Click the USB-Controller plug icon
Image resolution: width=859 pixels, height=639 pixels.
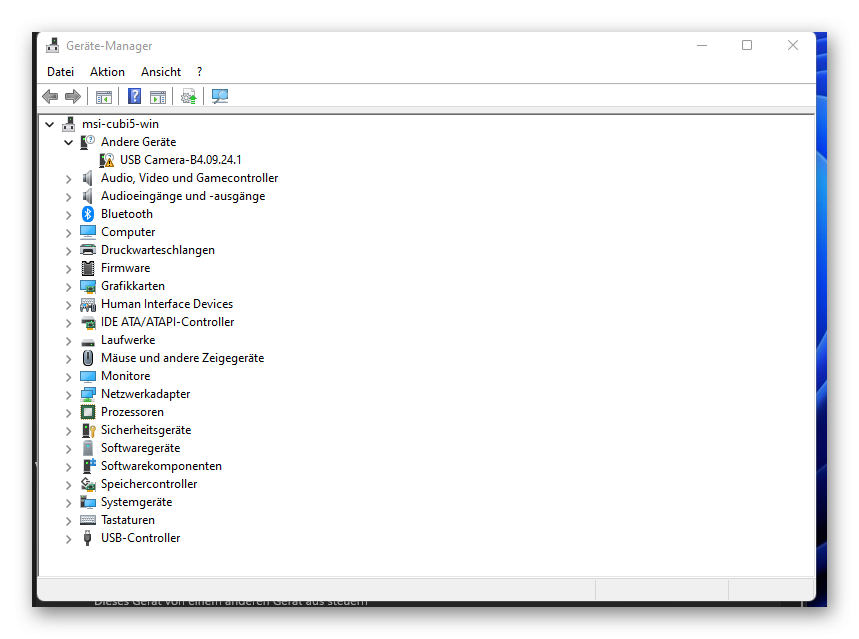click(x=87, y=538)
